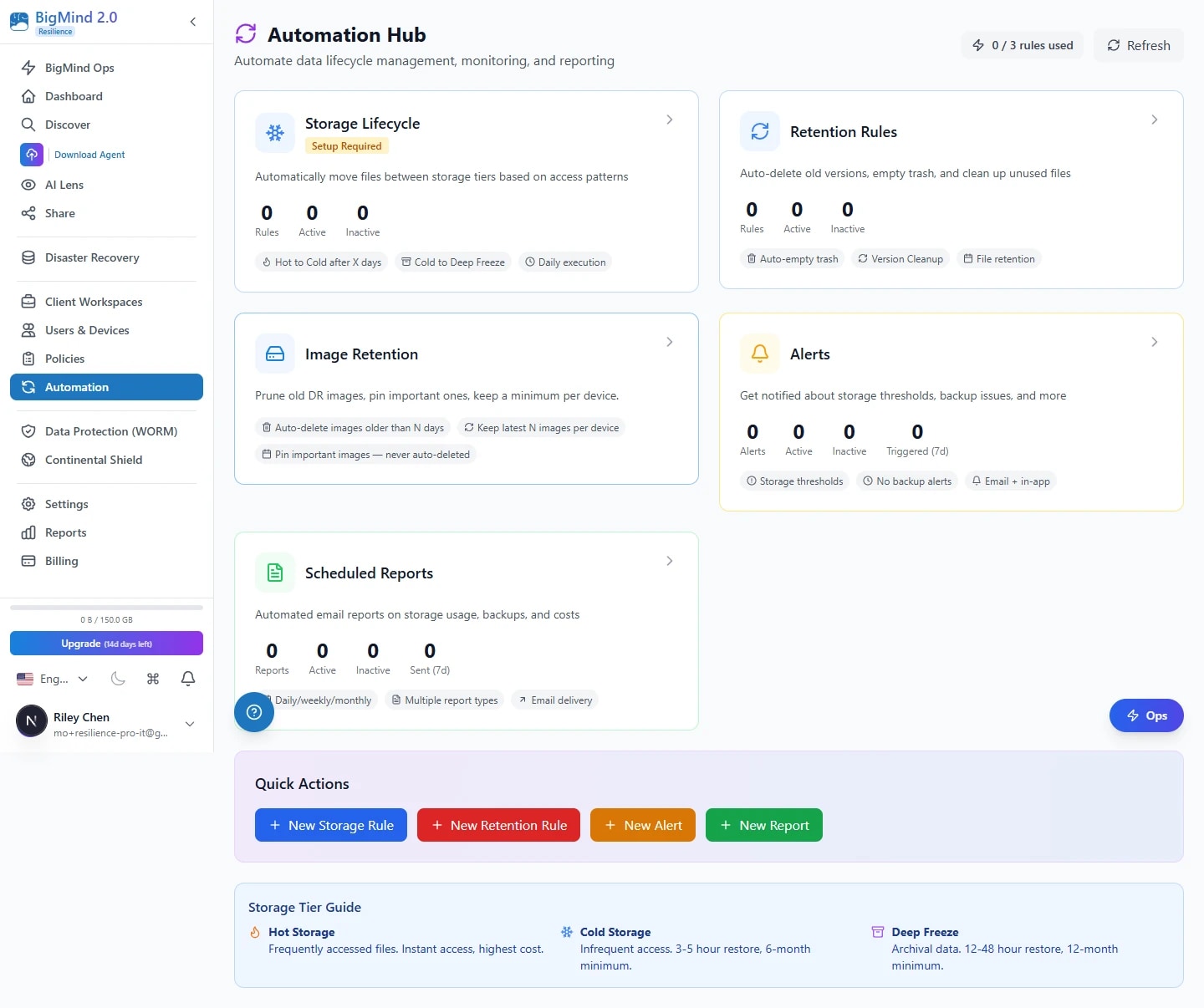Expand the Storage Lifecycle card chevron
The height and width of the screenshot is (1008, 1204).
pos(670,120)
